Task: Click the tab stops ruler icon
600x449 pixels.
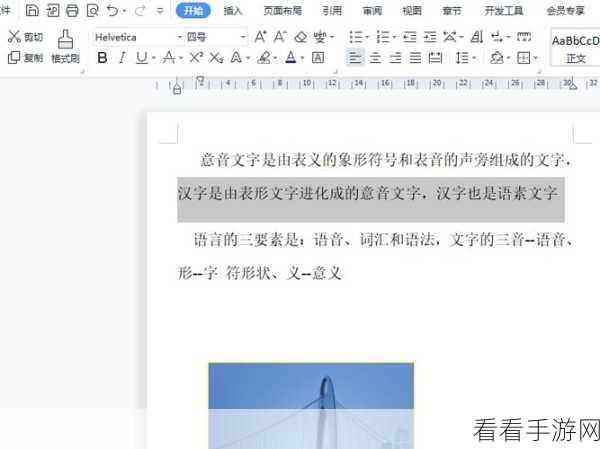Action: (x=524, y=37)
